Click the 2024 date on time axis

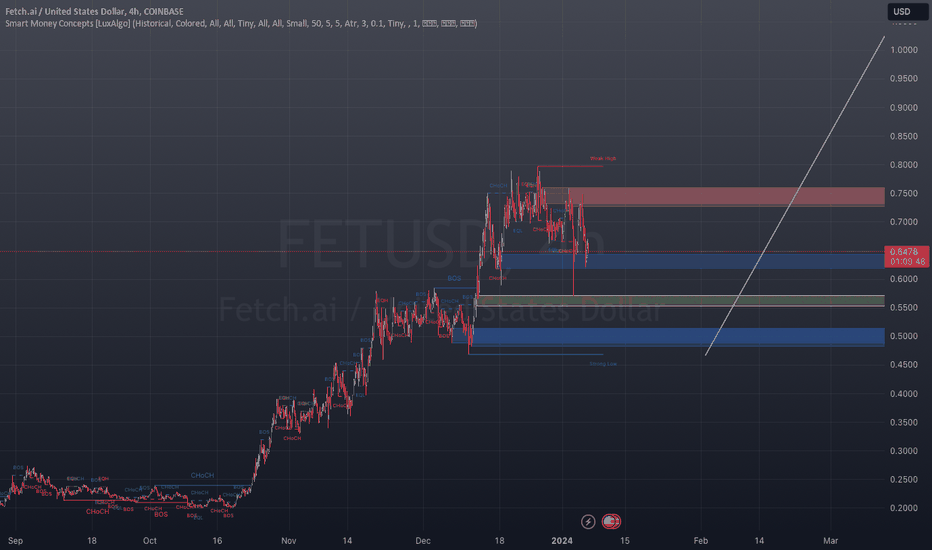[x=562, y=540]
